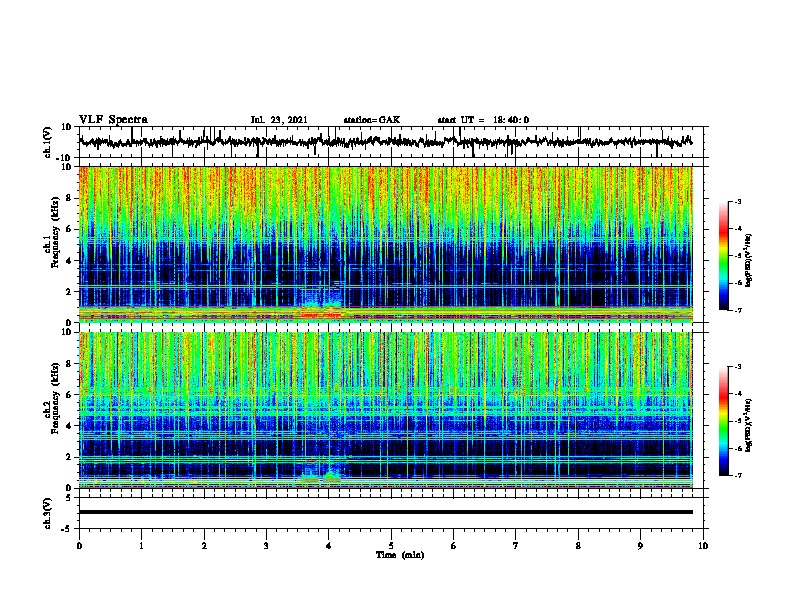Click the "-5" tick on the ch.3(V) axis
The width and height of the screenshot is (792, 612).
coord(68,529)
